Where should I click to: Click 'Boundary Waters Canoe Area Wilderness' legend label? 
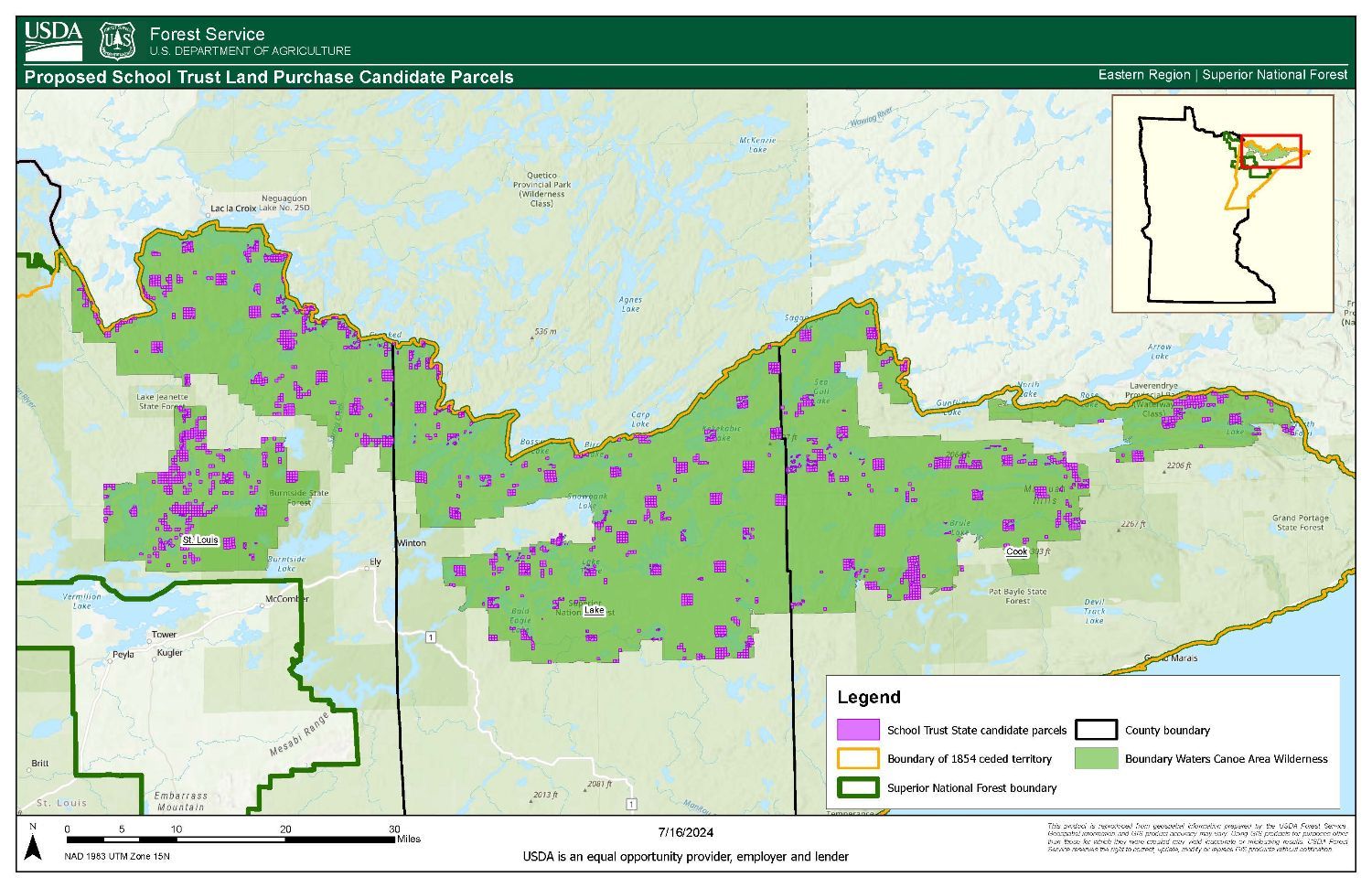tap(1226, 759)
